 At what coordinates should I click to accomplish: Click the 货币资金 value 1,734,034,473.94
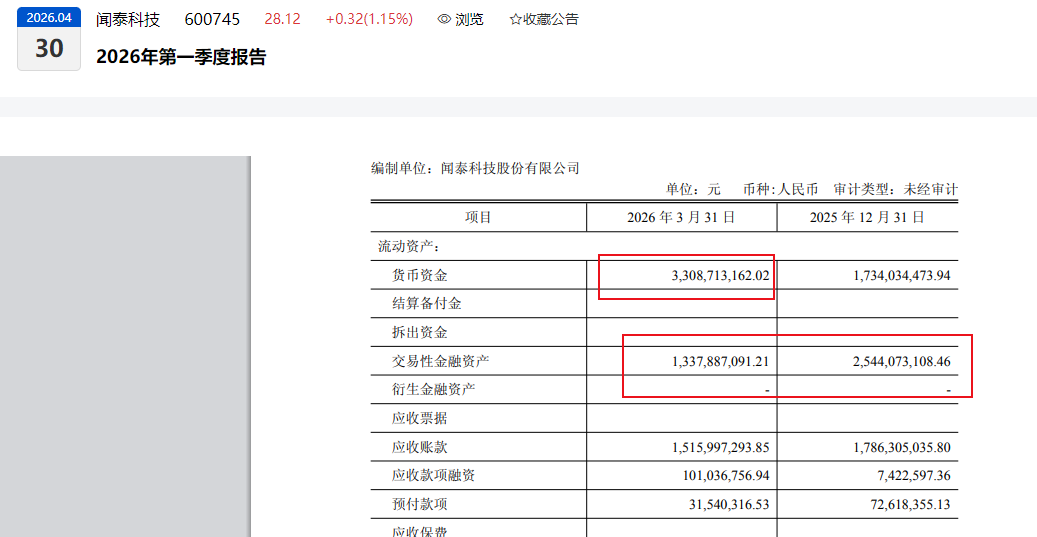[x=885, y=274]
